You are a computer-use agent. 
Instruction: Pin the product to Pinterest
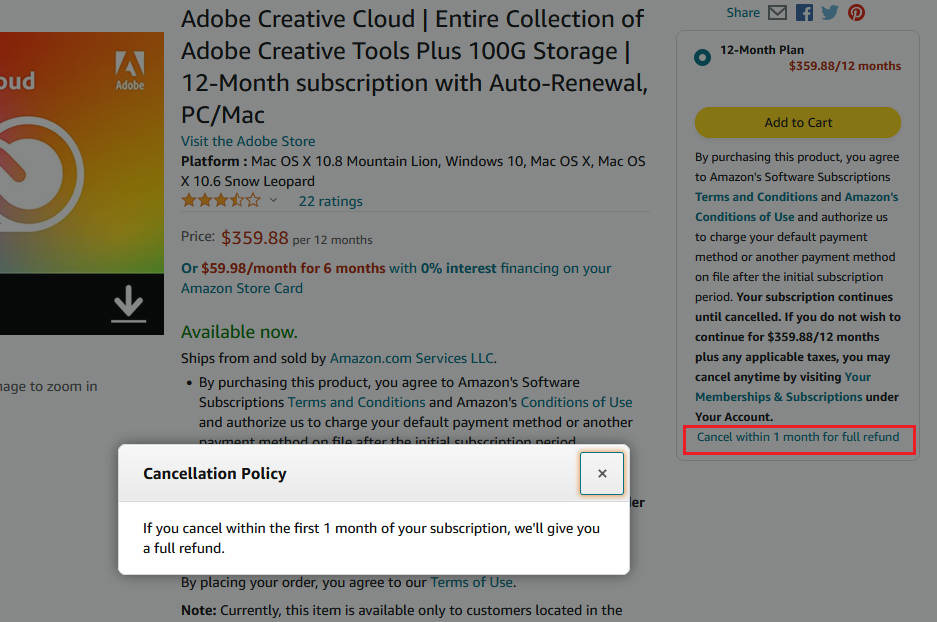[857, 12]
